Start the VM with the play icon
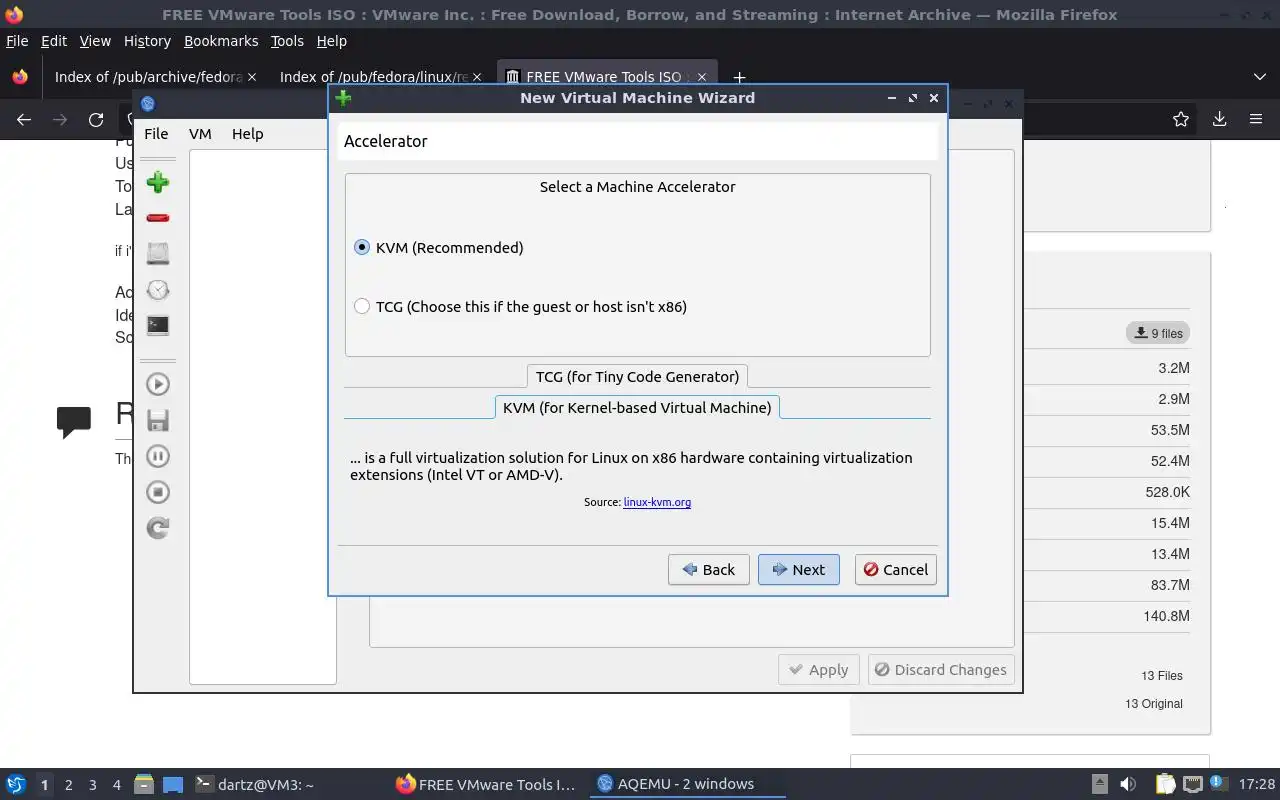1280x800 pixels. (157, 384)
